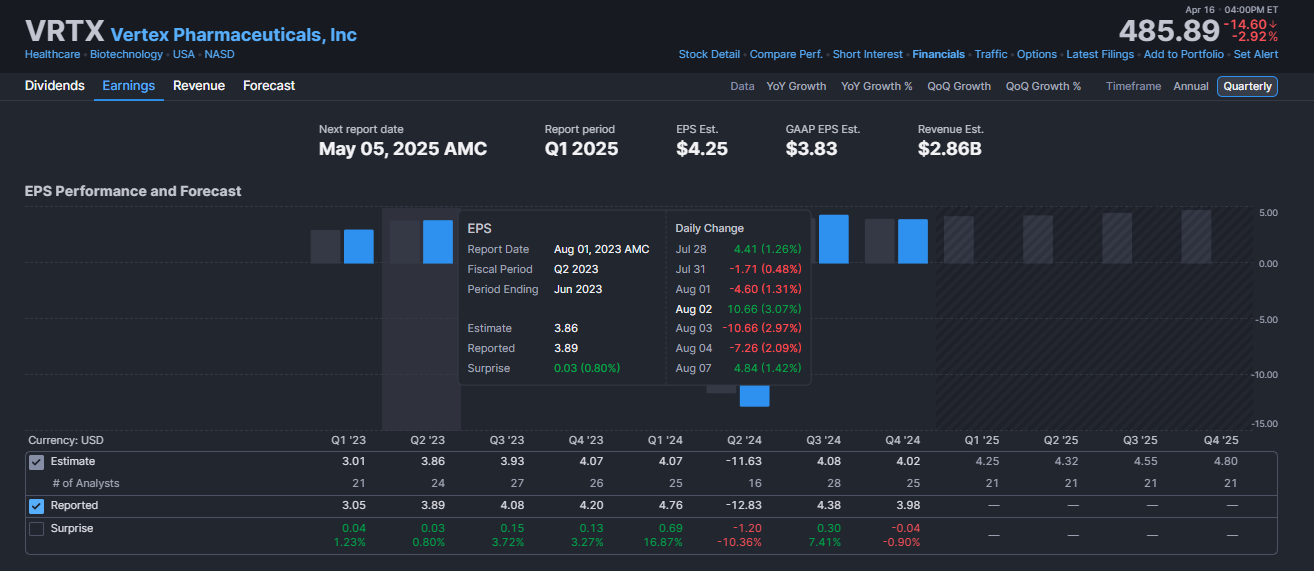Click the Biotechnology industry link

(126, 55)
